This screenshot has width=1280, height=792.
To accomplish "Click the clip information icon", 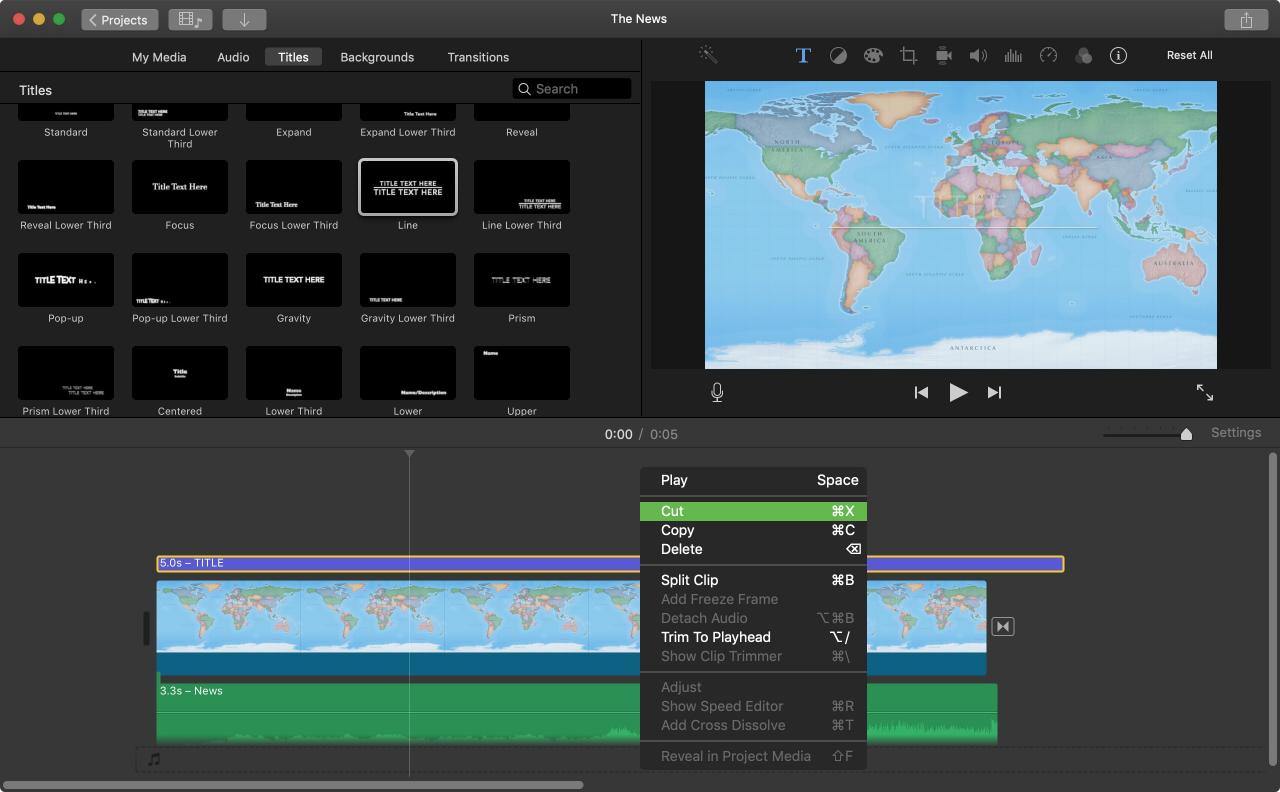I will tap(1118, 55).
